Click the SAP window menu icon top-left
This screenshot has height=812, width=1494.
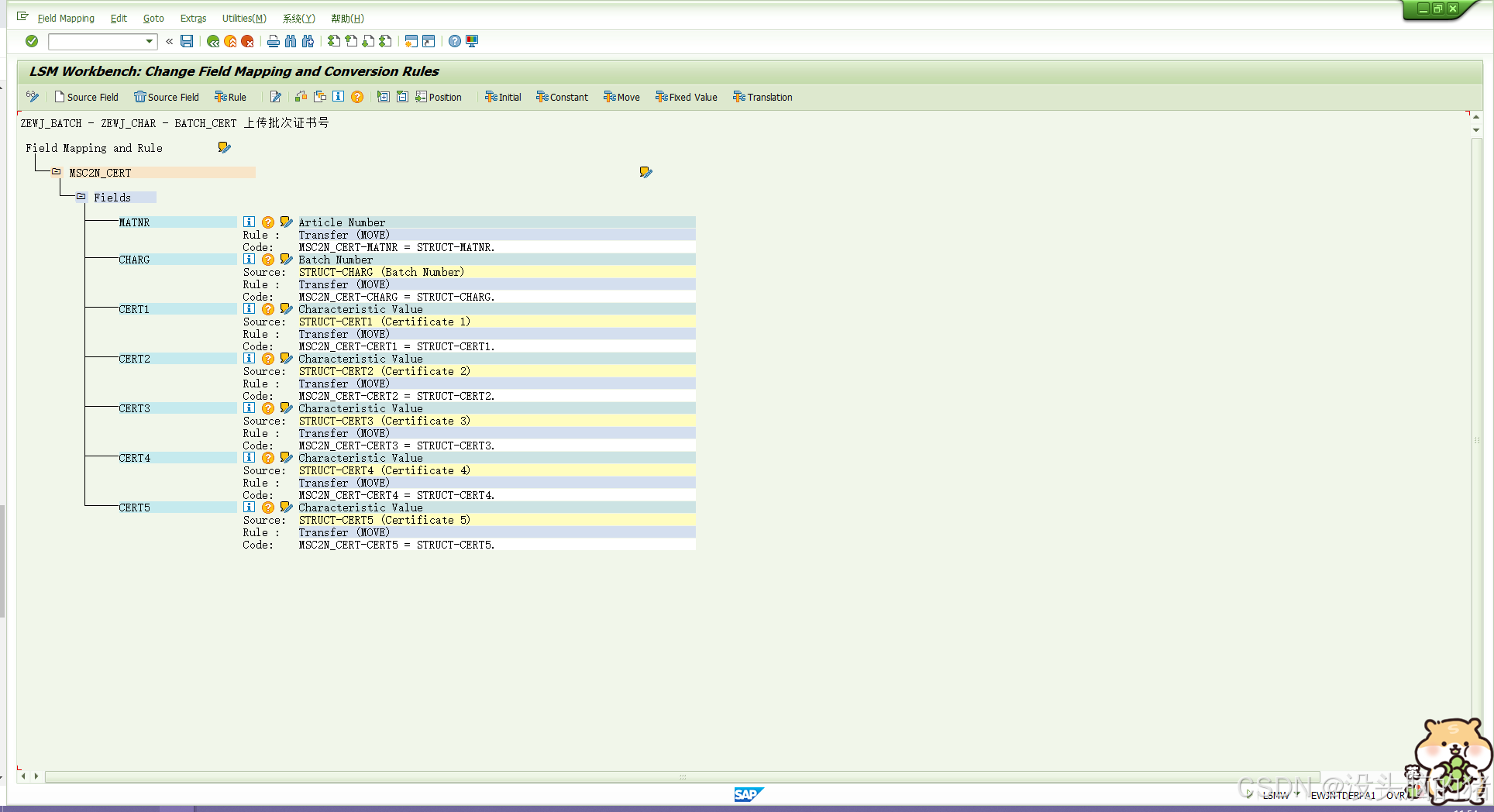[x=22, y=16]
